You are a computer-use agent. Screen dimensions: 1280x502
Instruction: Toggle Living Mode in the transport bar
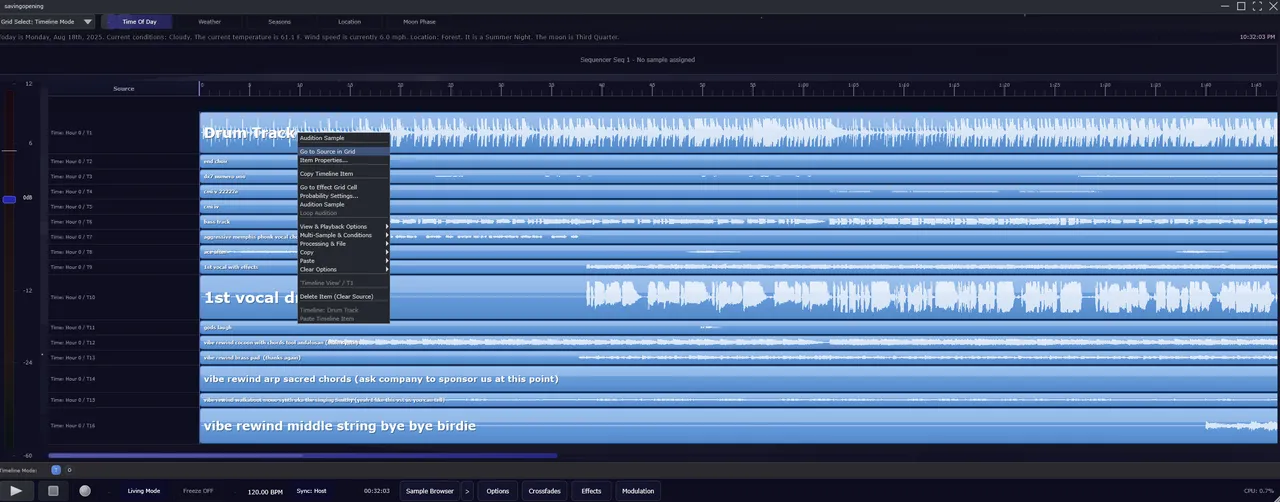point(144,491)
